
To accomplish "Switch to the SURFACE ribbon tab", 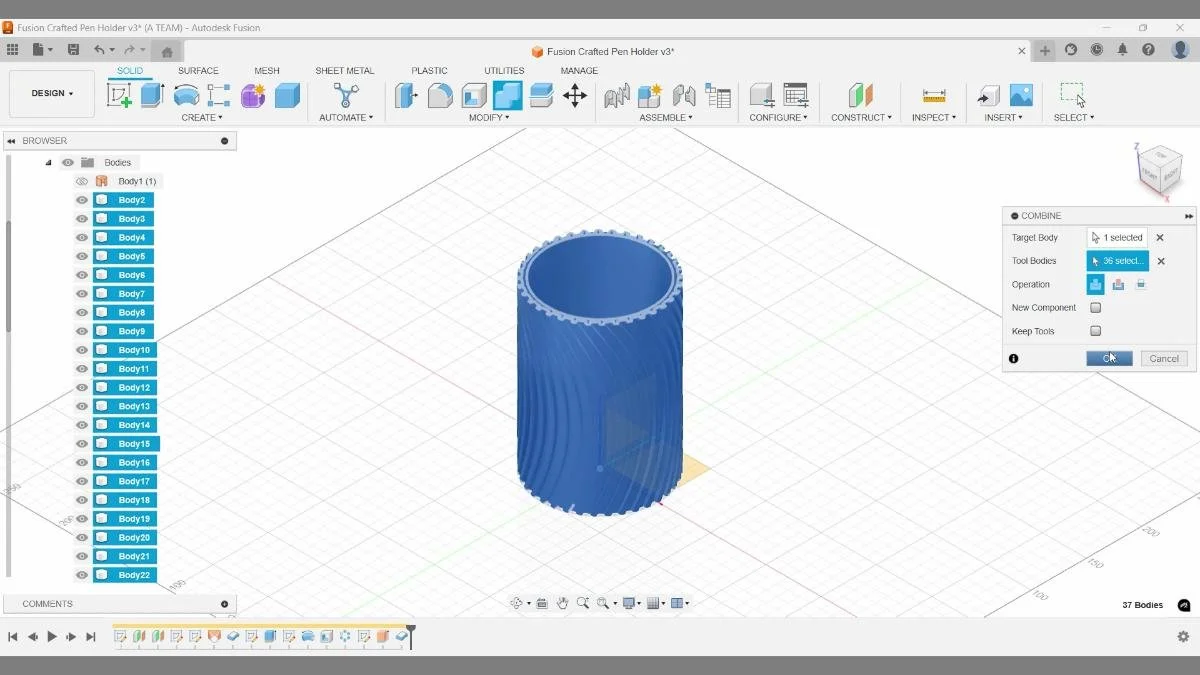I will point(198,70).
